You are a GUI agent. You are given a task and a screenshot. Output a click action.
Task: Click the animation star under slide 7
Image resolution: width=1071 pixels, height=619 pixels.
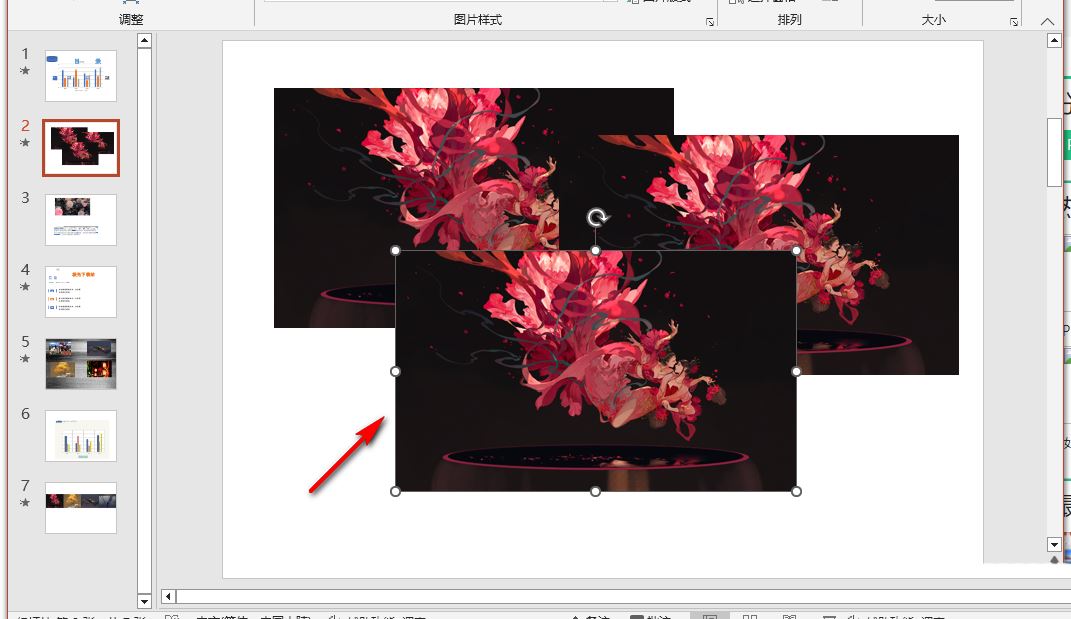tap(25, 503)
